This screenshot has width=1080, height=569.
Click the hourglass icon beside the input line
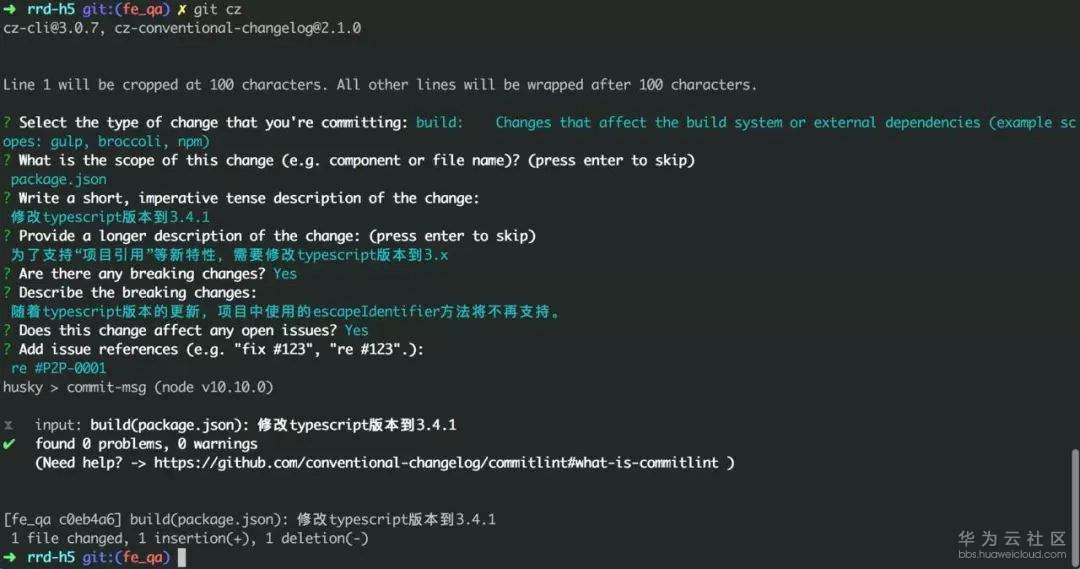click(x=9, y=425)
